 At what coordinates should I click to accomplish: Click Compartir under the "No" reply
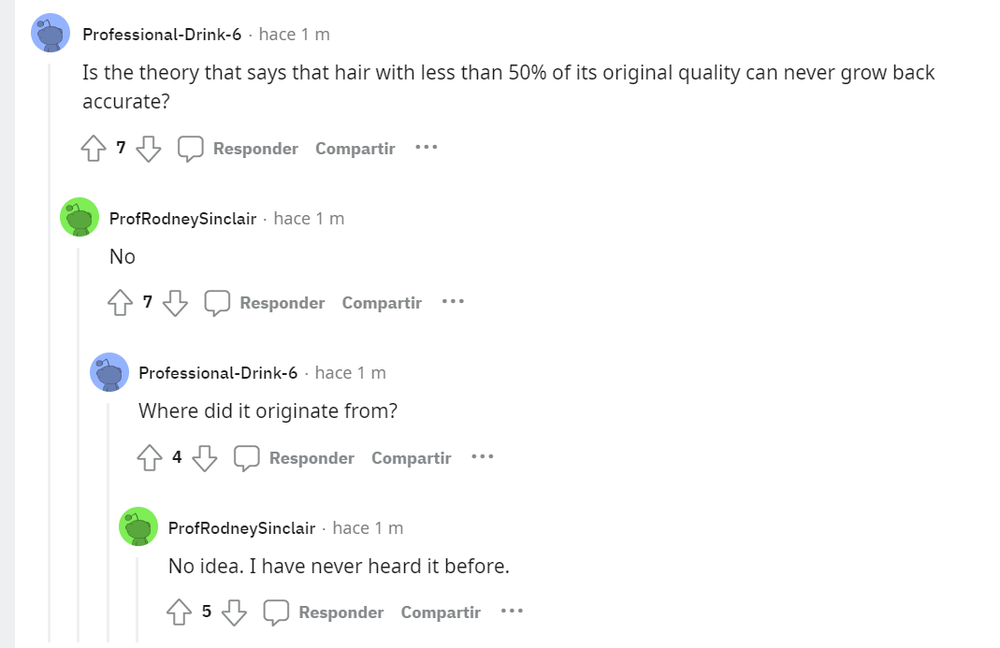[381, 302]
